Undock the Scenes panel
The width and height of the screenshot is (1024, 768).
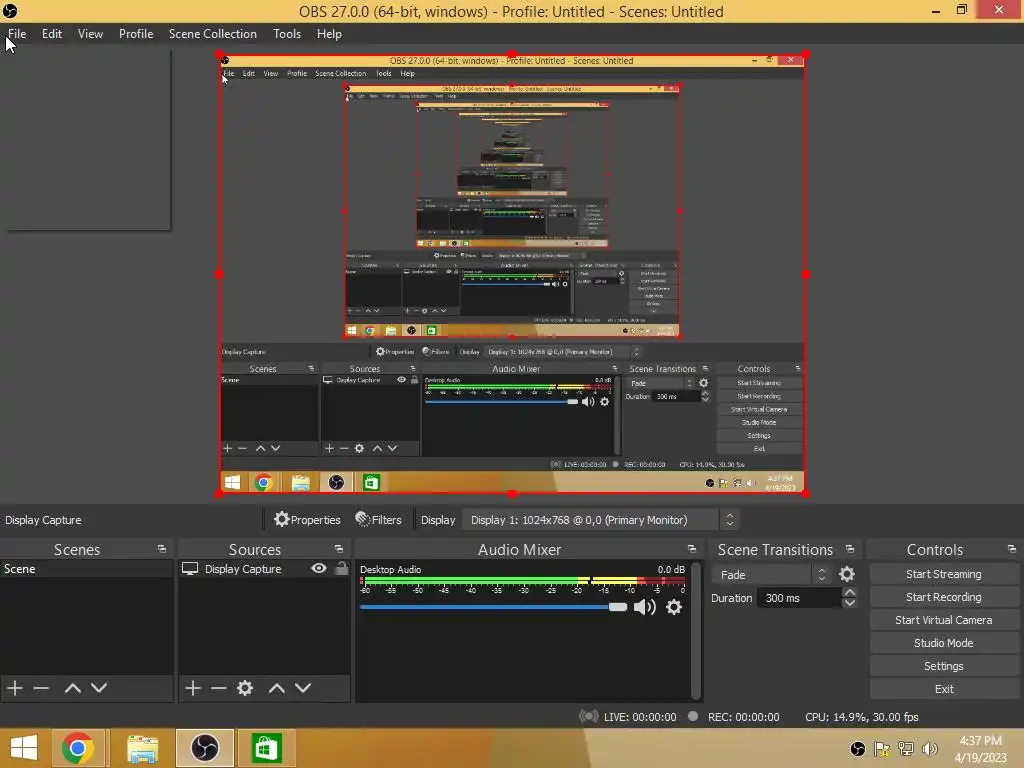click(x=161, y=549)
